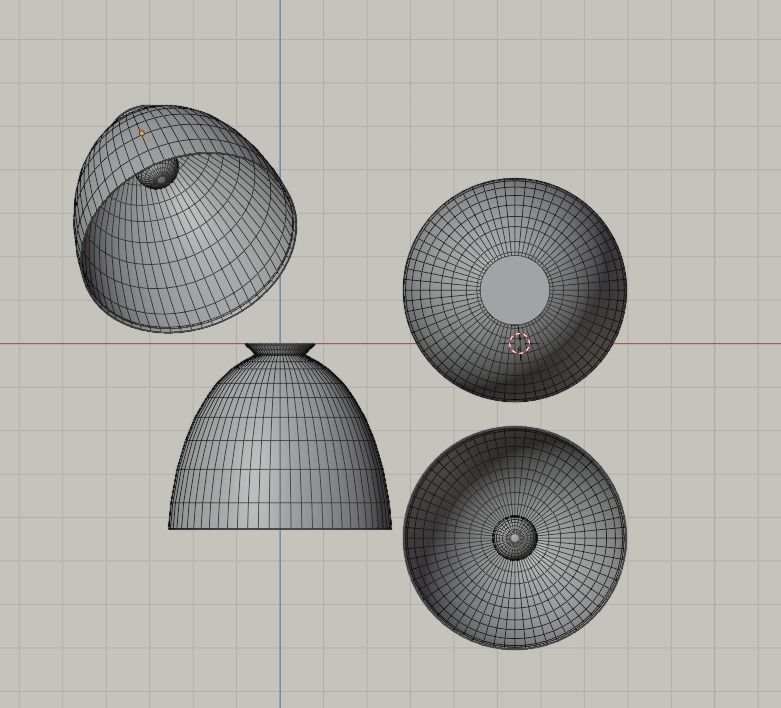Click the red-white 3D cursor
Screen dimensions: 781x708
tap(520, 344)
